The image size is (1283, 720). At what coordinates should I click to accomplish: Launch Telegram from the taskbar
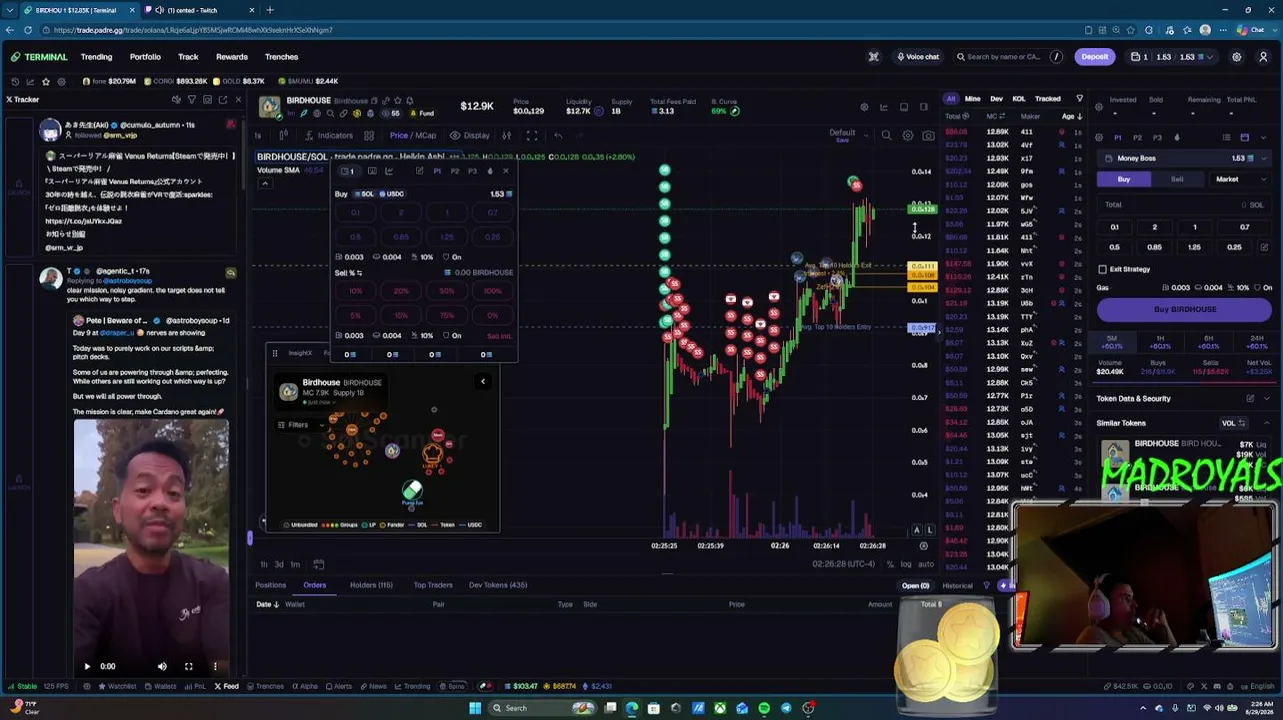pyautogui.click(x=786, y=708)
